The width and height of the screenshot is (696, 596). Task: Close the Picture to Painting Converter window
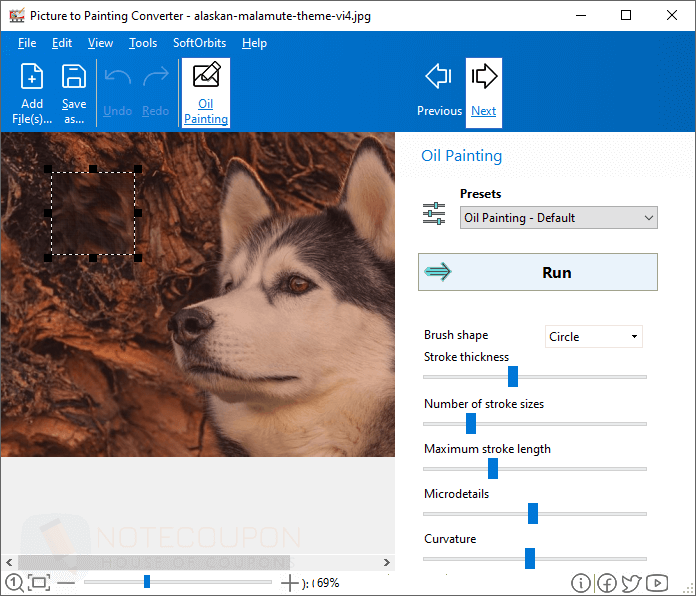tap(672, 16)
